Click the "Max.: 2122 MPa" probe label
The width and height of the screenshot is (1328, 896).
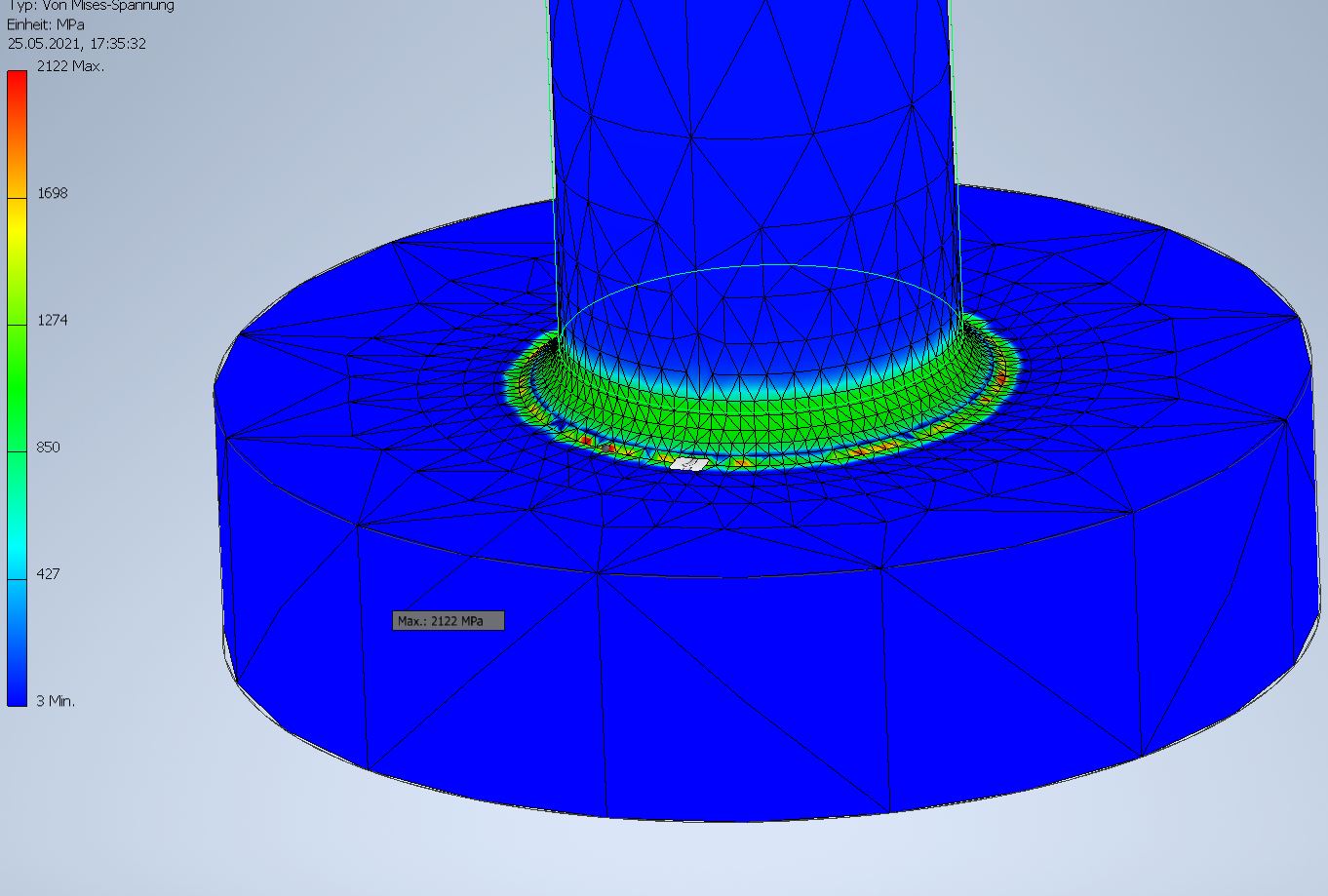click(x=449, y=621)
